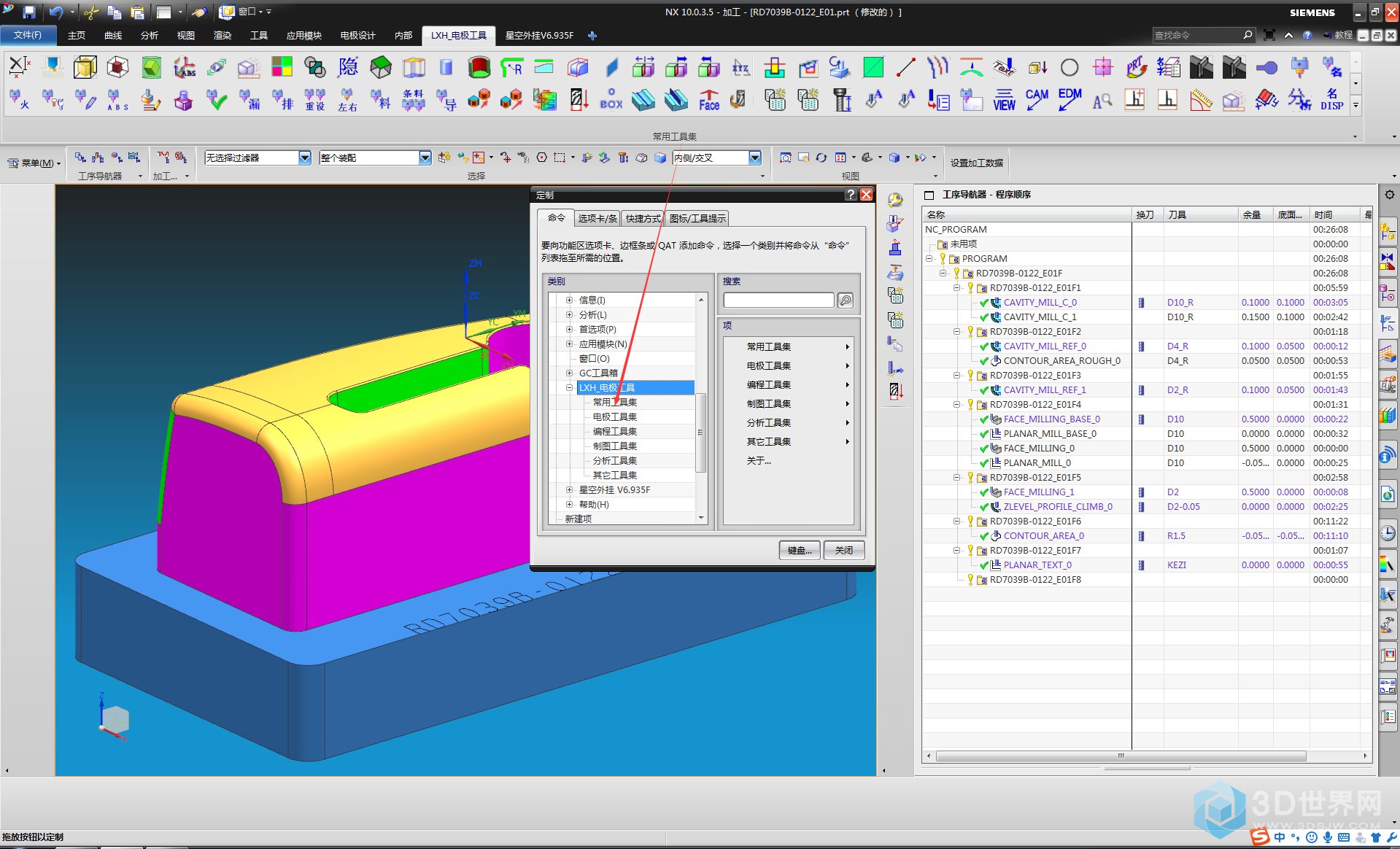Viewport: 1400px width, 849px height.
Task: Click the circle tool icon in ribbon
Action: [1070, 68]
